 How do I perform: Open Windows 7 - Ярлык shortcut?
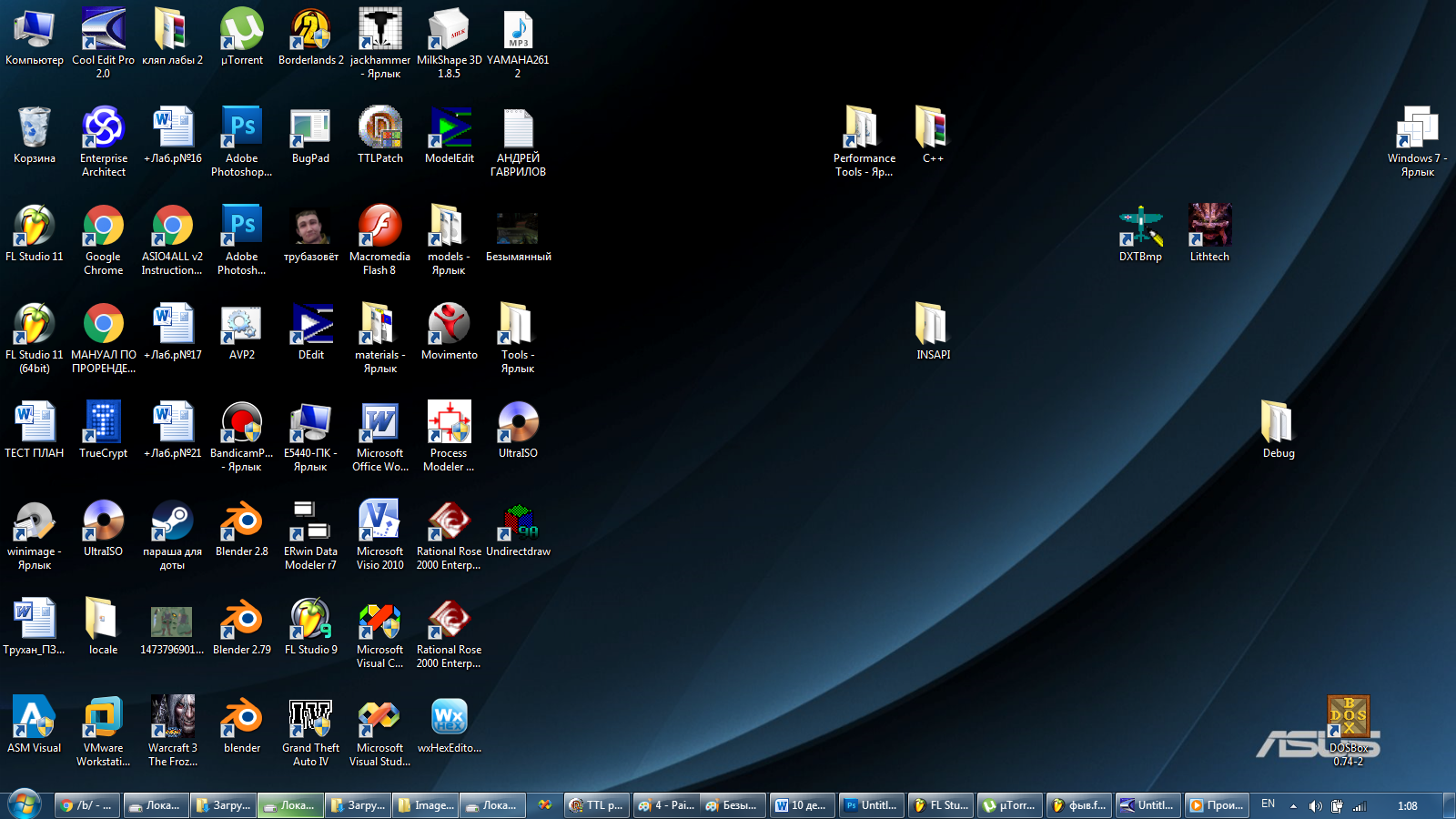[x=1418, y=140]
